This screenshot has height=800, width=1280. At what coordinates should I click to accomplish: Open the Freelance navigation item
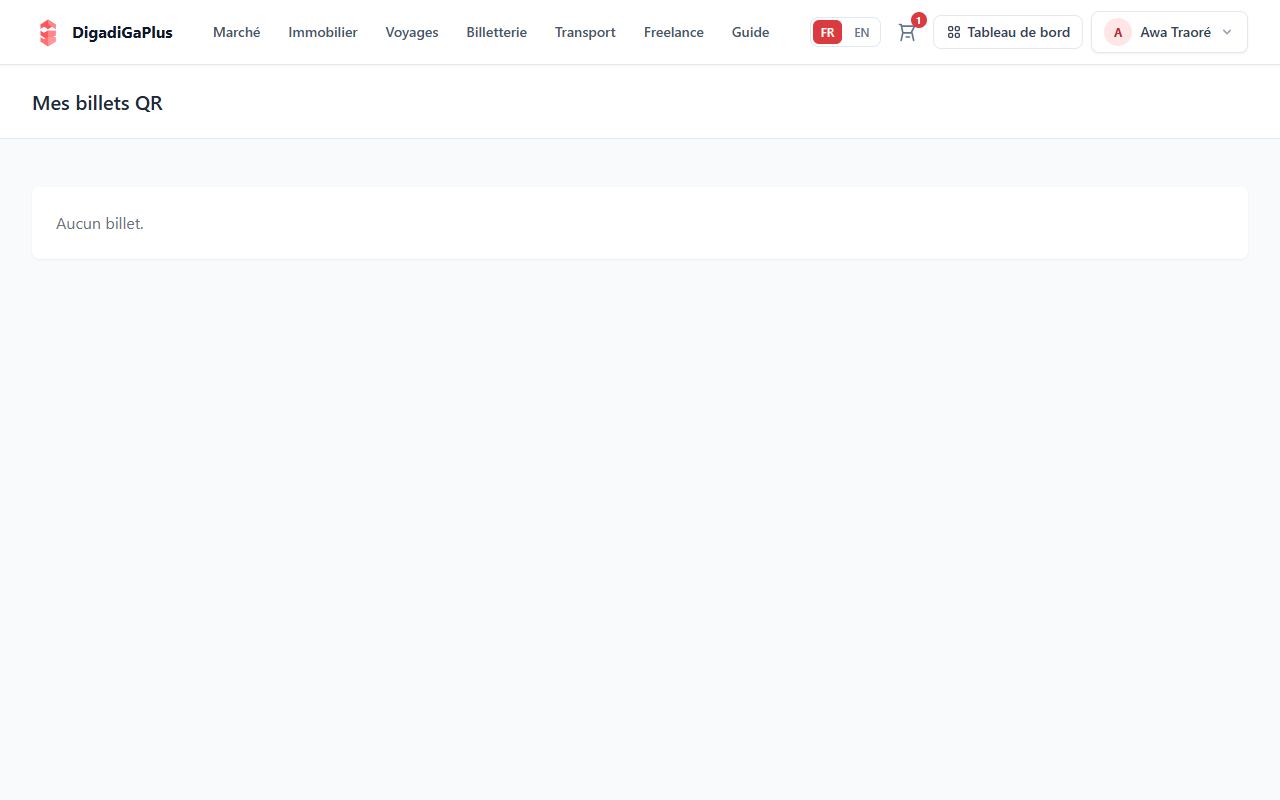click(x=674, y=32)
